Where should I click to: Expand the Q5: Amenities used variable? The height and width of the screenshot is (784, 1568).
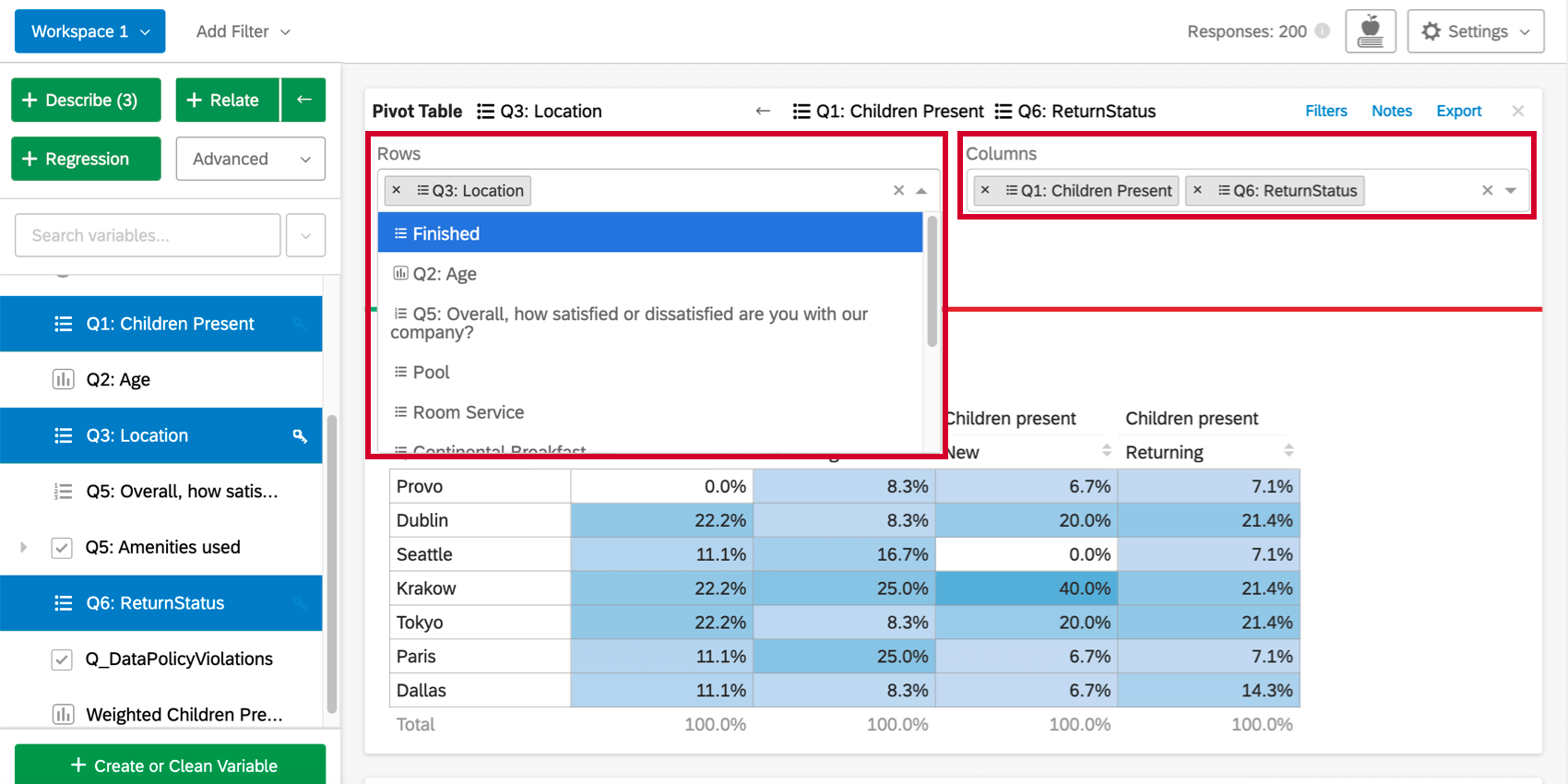[x=24, y=548]
